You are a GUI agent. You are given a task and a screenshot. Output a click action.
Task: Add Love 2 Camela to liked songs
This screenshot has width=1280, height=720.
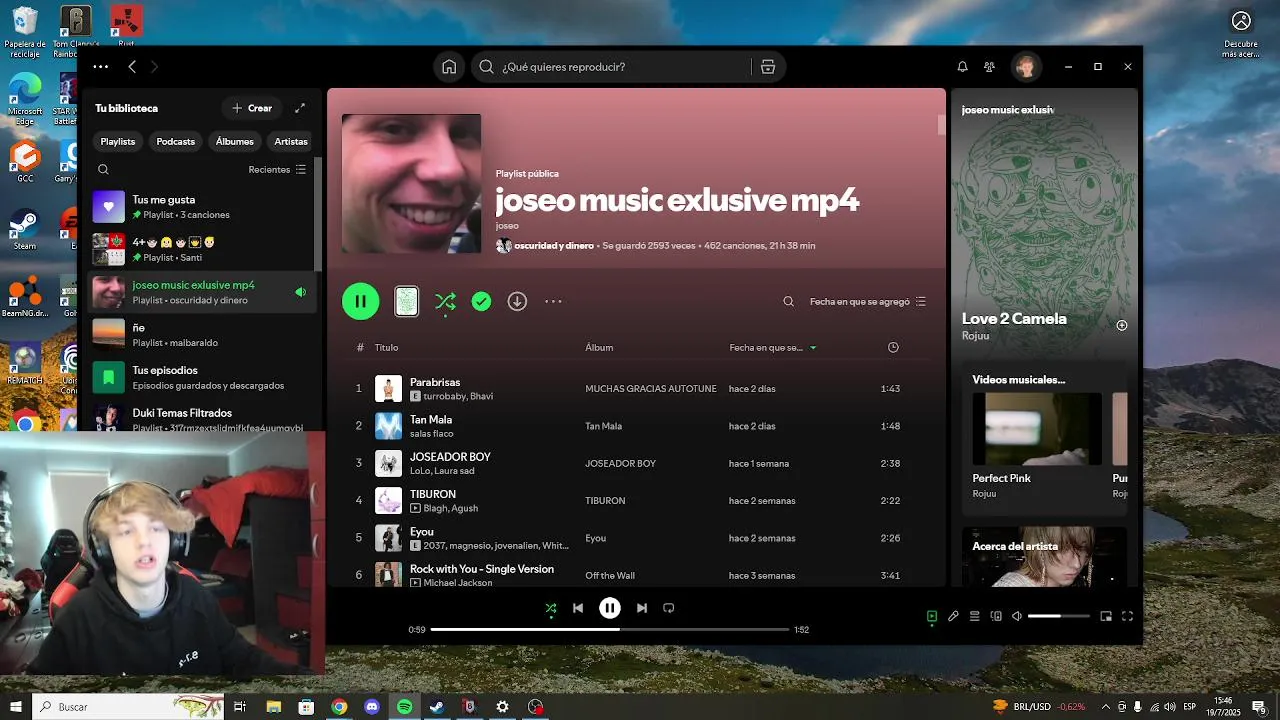coord(1122,325)
